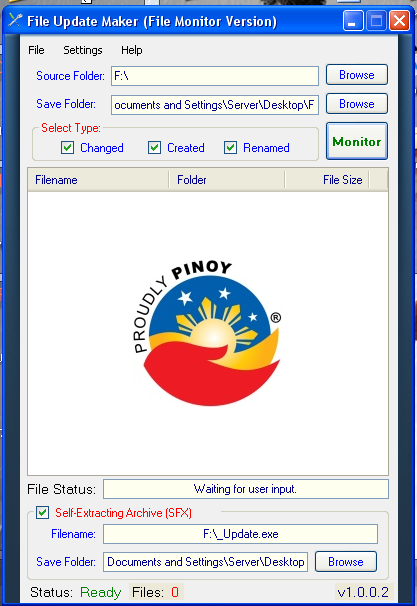Toggle the Changed checkbox
417x606 pixels.
[x=68, y=148]
